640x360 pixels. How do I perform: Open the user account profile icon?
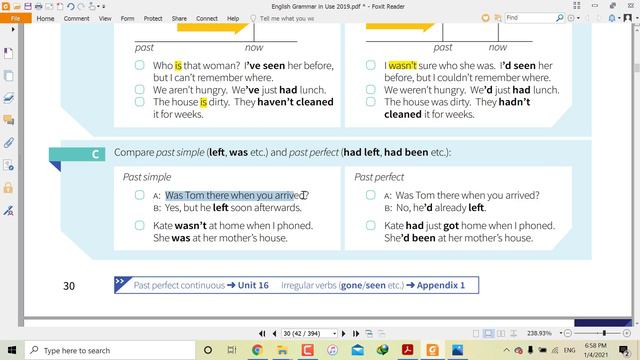(628, 18)
